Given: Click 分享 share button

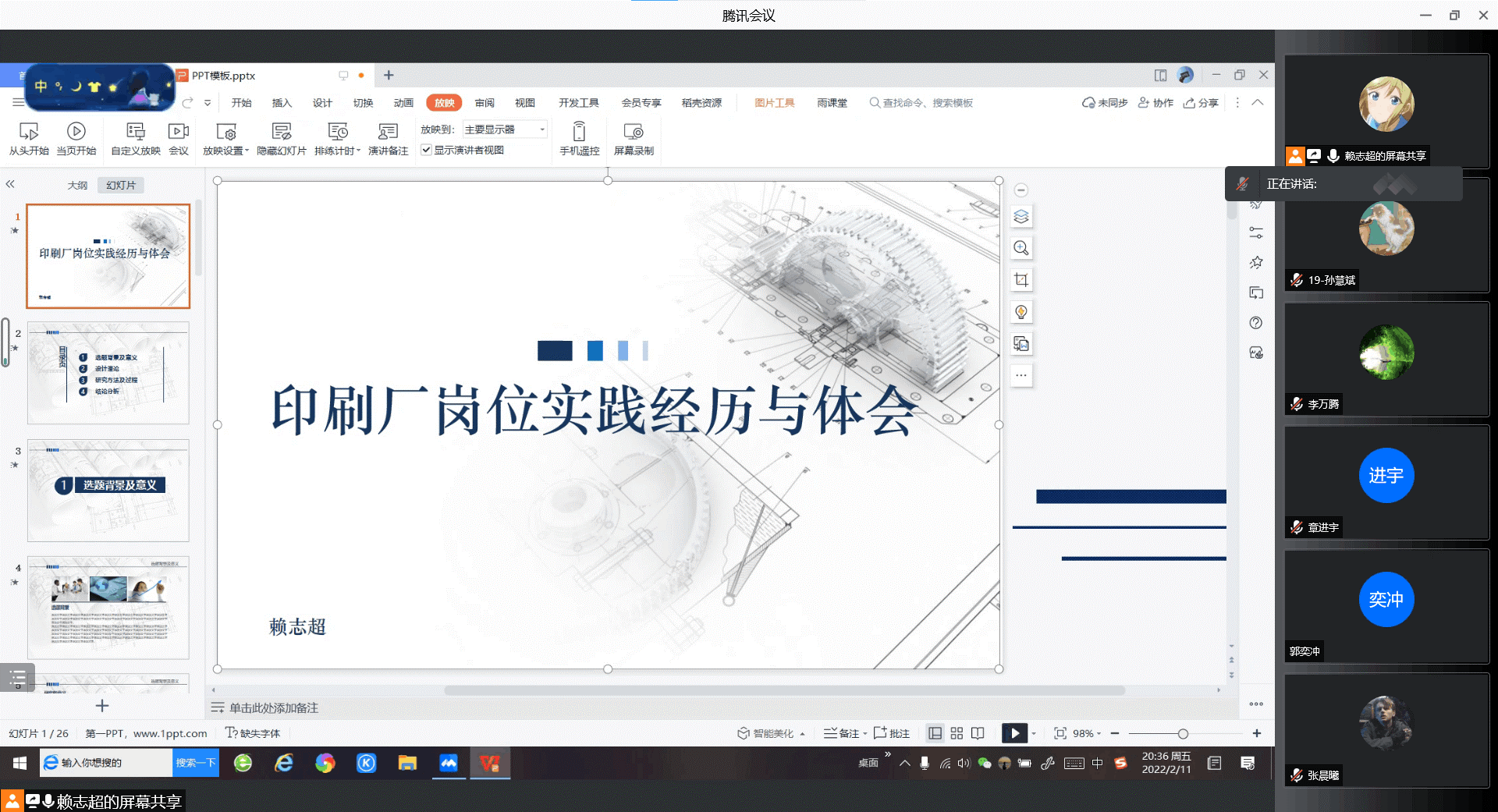Looking at the screenshot, I should 1201,102.
